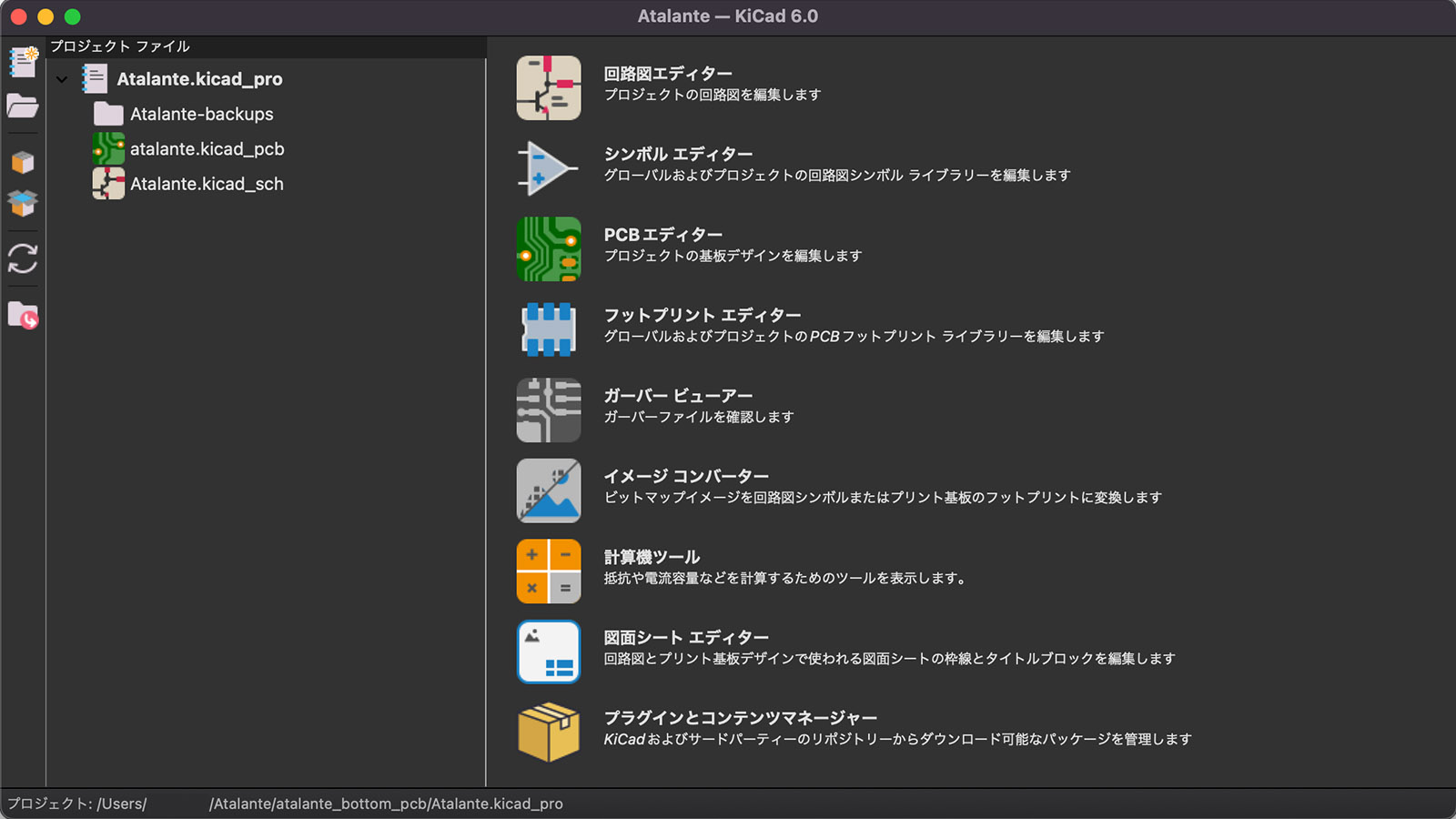Click the Atalante-backups folder icon
The width and height of the screenshot is (1456, 819).
pyautogui.click(x=108, y=114)
